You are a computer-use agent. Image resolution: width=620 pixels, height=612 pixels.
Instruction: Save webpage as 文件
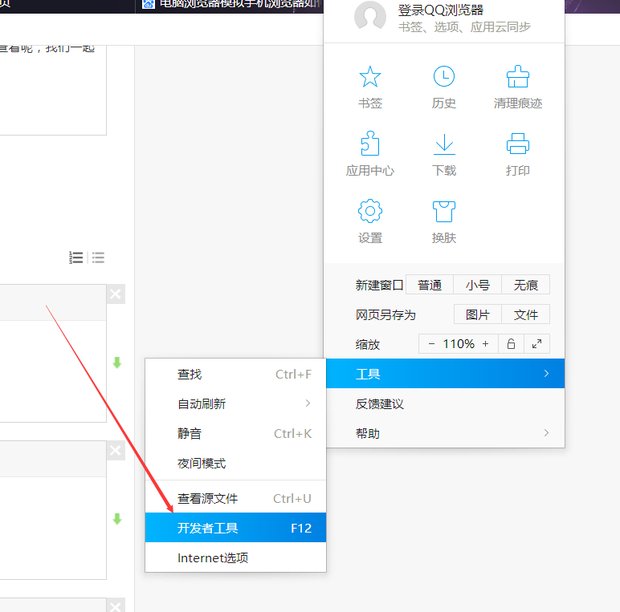coord(525,314)
